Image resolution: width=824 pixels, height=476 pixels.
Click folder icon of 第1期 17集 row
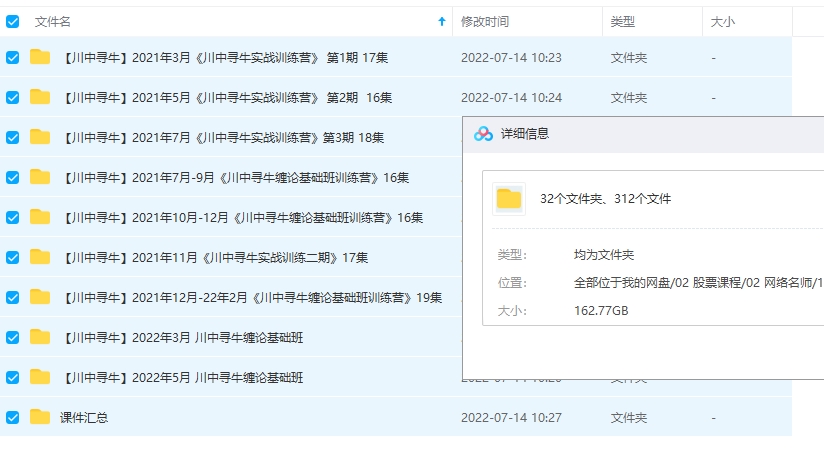click(40, 57)
